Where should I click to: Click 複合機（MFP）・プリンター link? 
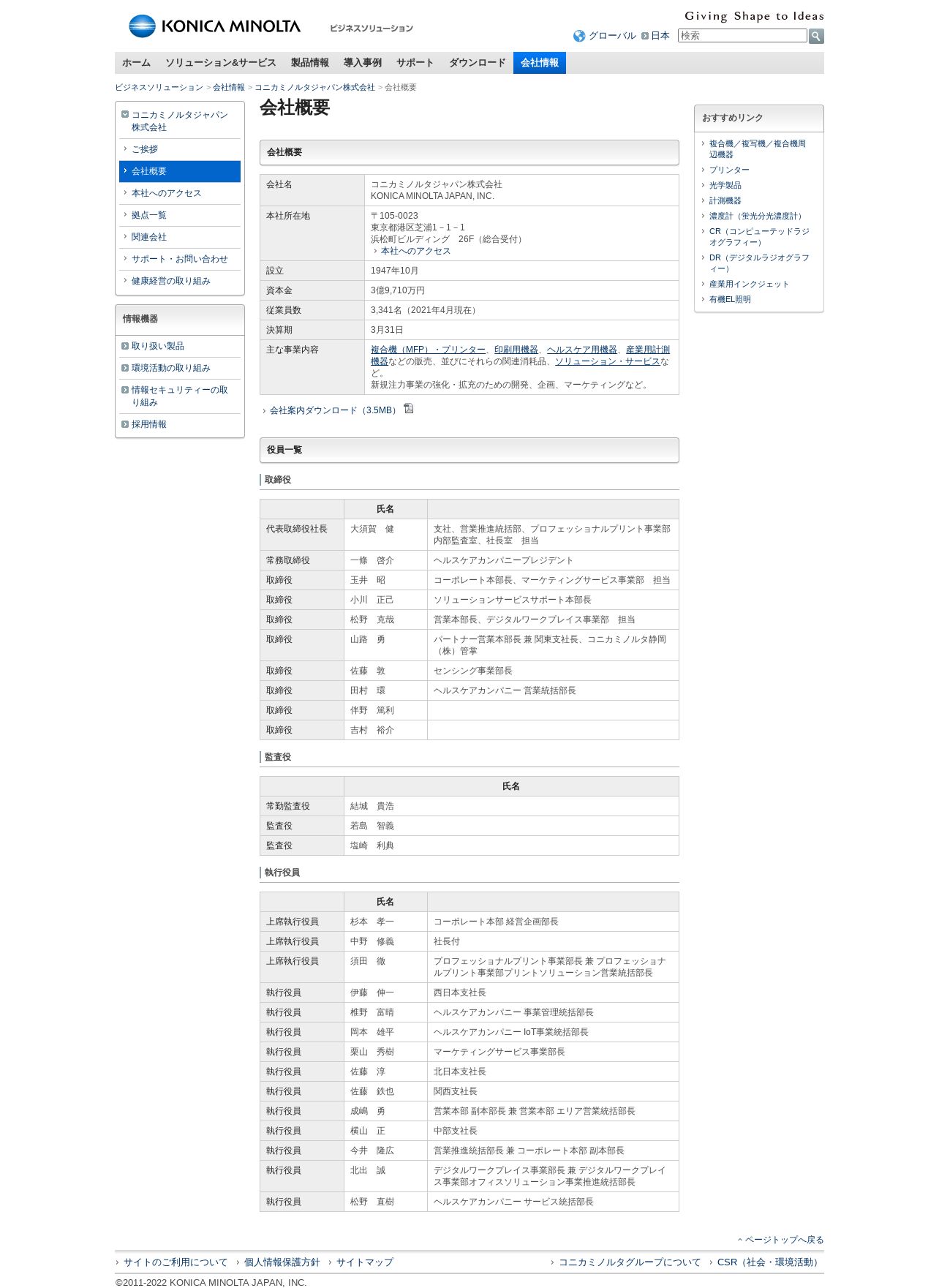pyautogui.click(x=428, y=350)
